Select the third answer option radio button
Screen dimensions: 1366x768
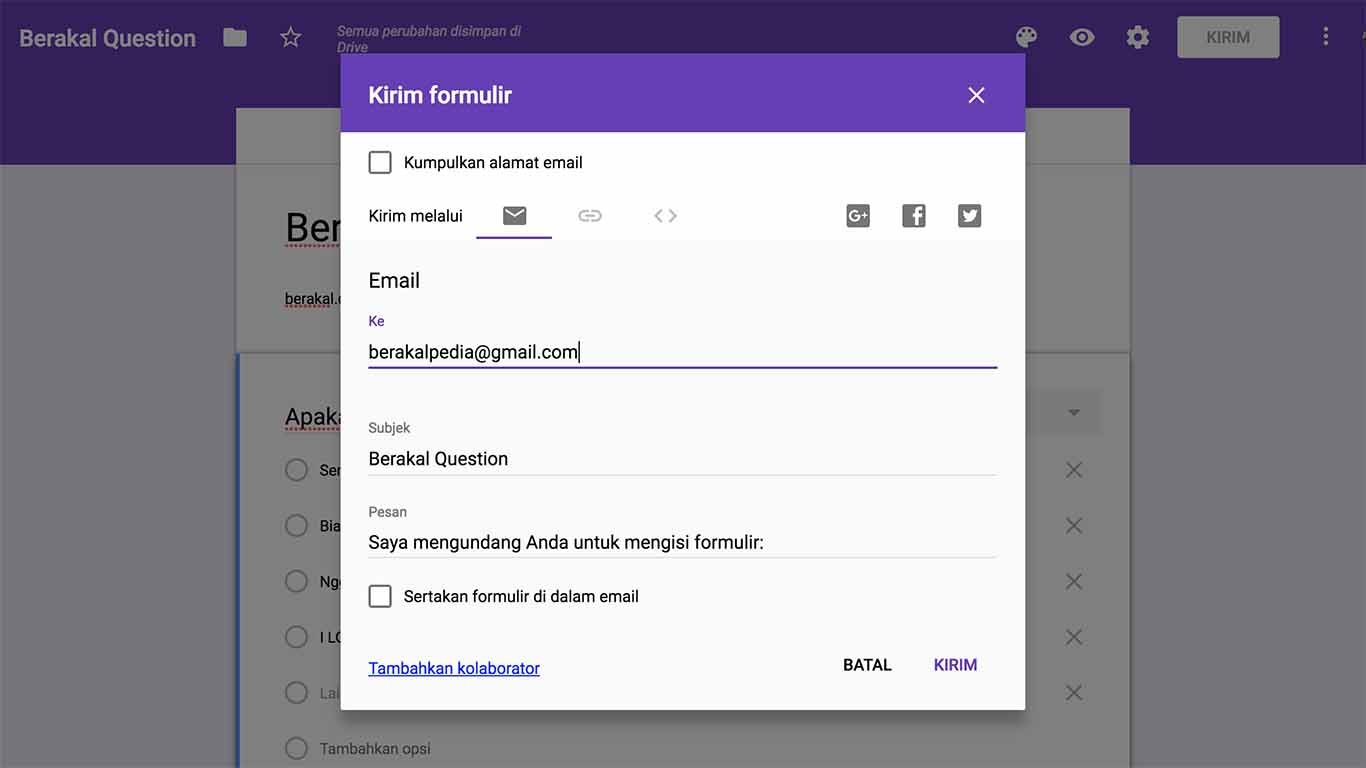(296, 582)
